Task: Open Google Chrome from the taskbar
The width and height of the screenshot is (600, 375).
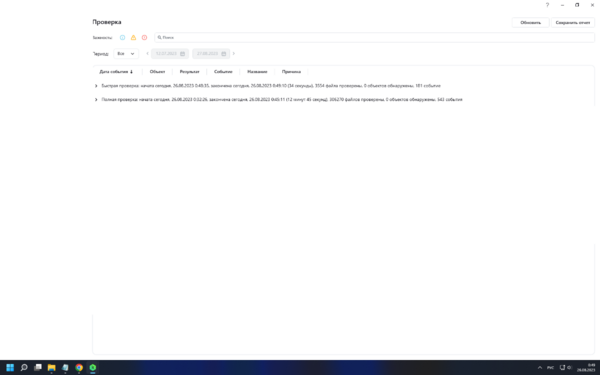Action: click(x=79, y=367)
